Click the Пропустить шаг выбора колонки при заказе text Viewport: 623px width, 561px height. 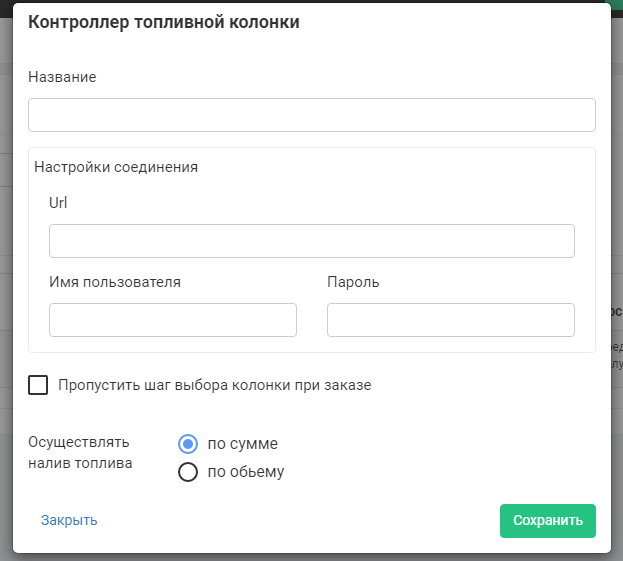pyautogui.click(x=214, y=385)
